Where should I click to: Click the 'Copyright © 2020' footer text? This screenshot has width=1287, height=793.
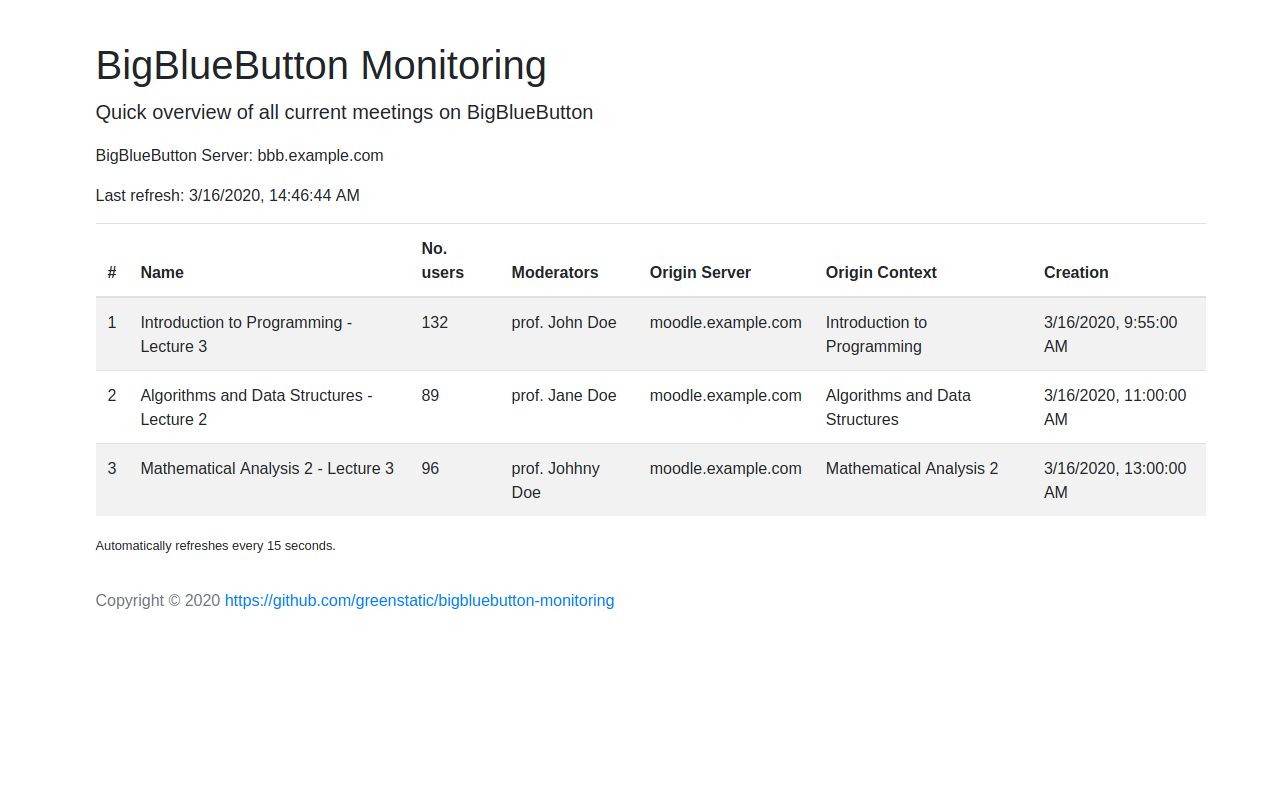158,601
